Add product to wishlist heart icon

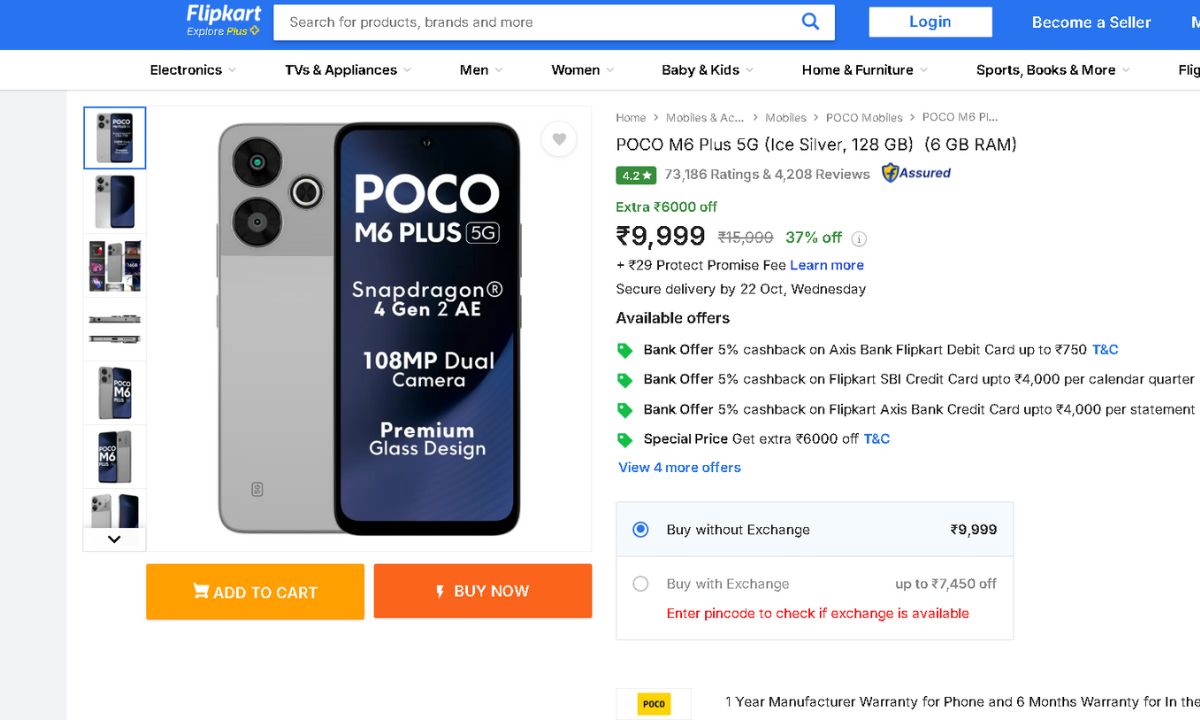tap(559, 139)
